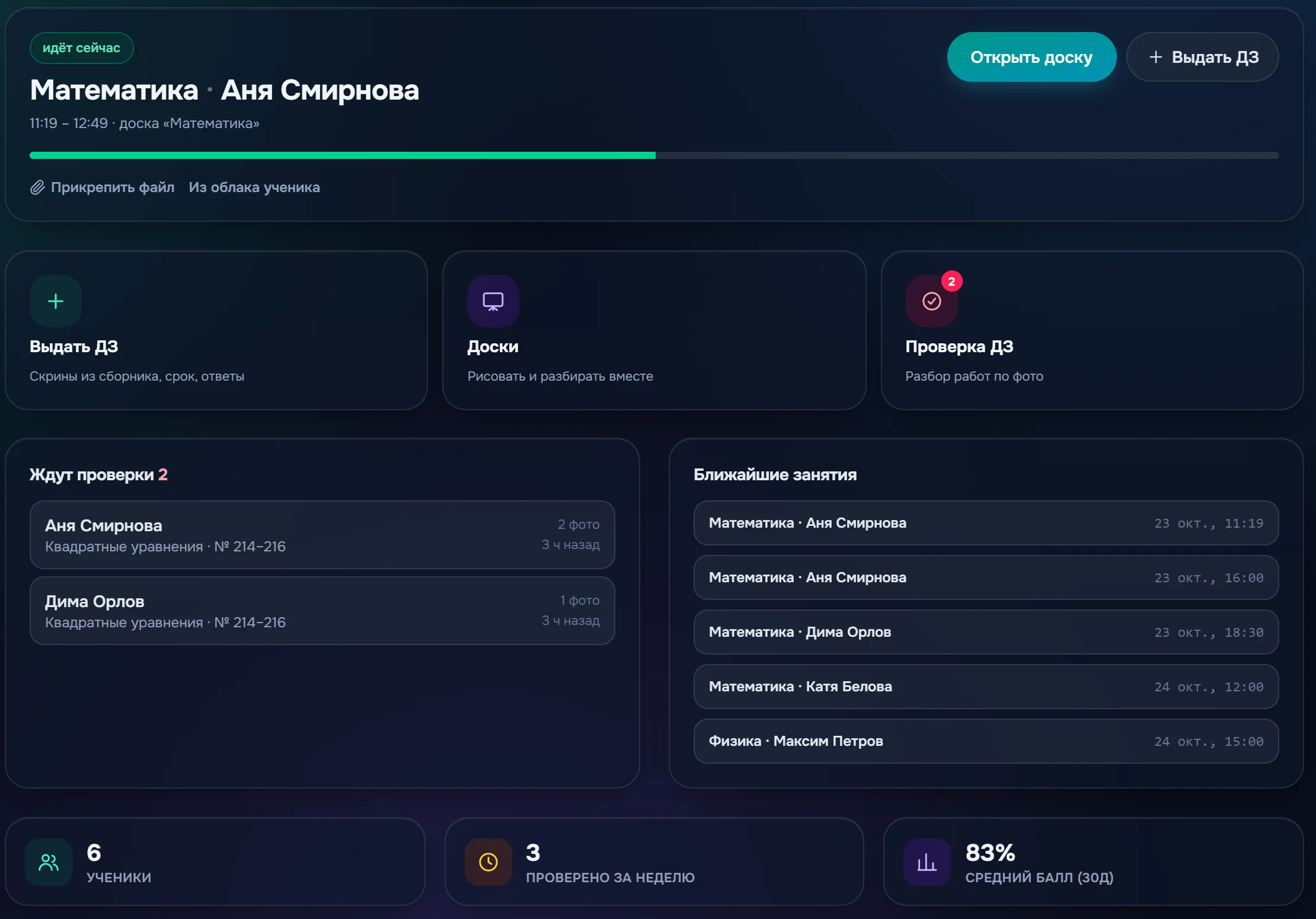
Task: Click the 83% Средний балл stat card
Action: point(1093,861)
